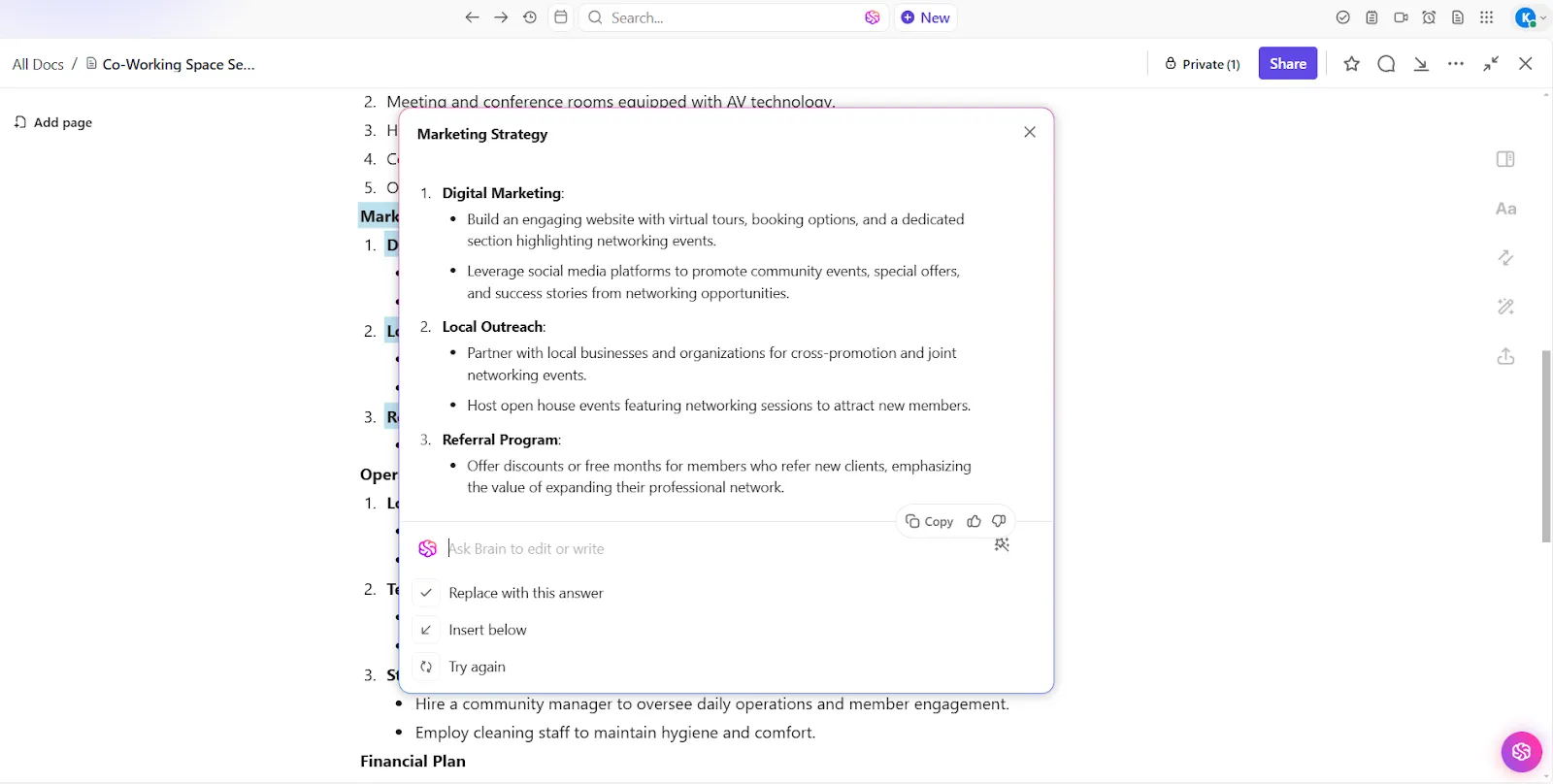Open the calendar icon beside the search box
Viewport: 1553px width, 784px height.
tap(561, 17)
